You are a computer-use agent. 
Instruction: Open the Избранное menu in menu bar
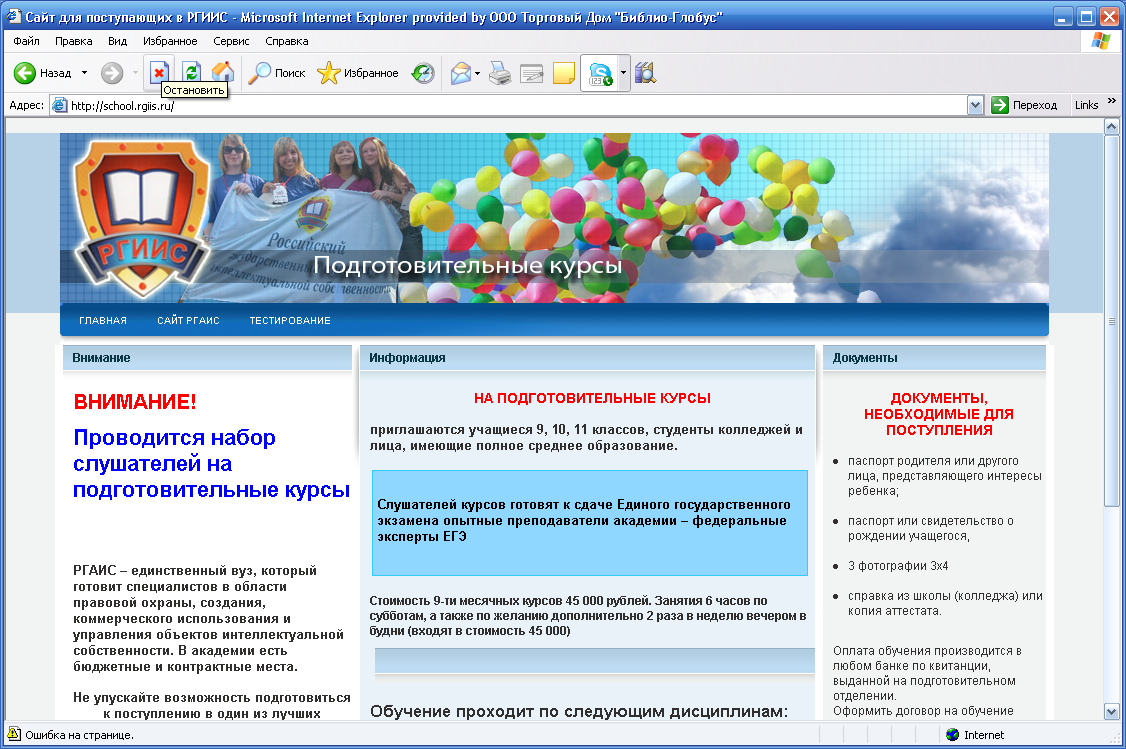(x=169, y=41)
